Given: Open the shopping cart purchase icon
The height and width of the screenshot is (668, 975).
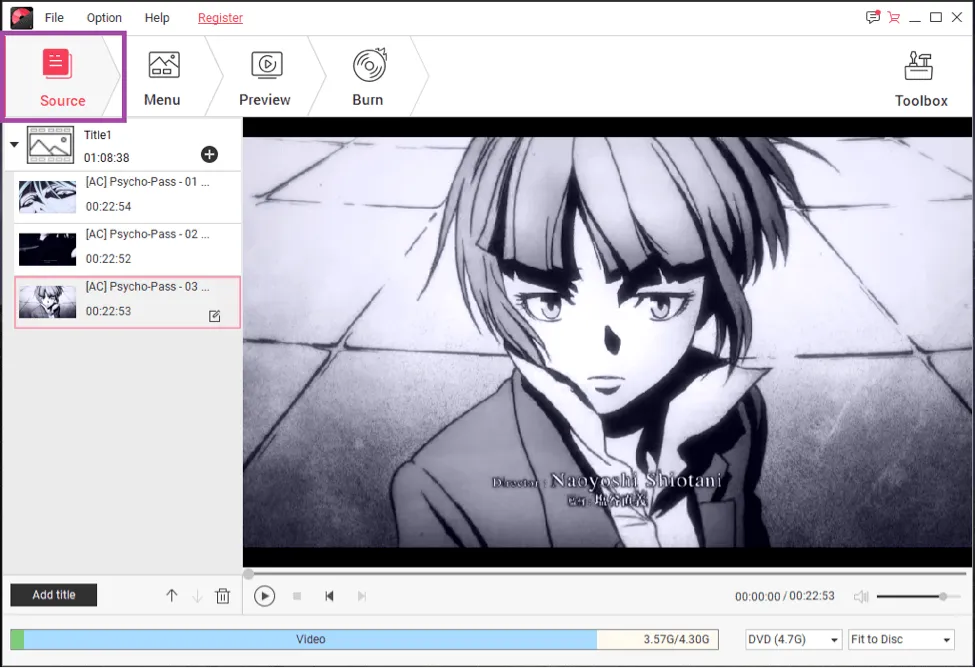Looking at the screenshot, I should coord(894,17).
